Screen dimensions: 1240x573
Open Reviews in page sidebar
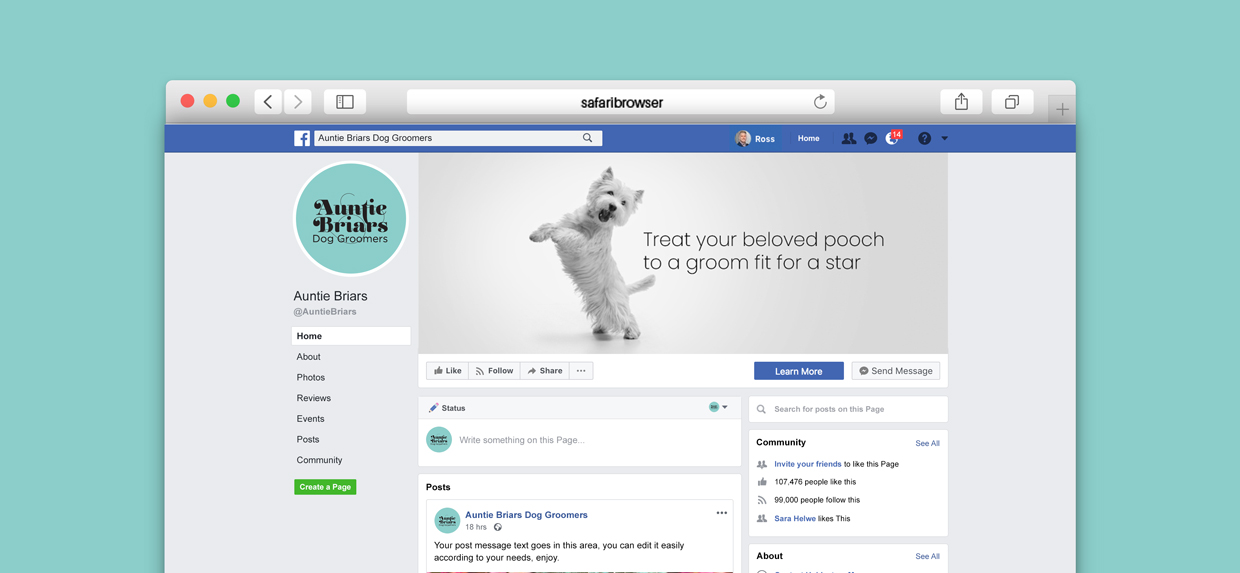coord(313,398)
